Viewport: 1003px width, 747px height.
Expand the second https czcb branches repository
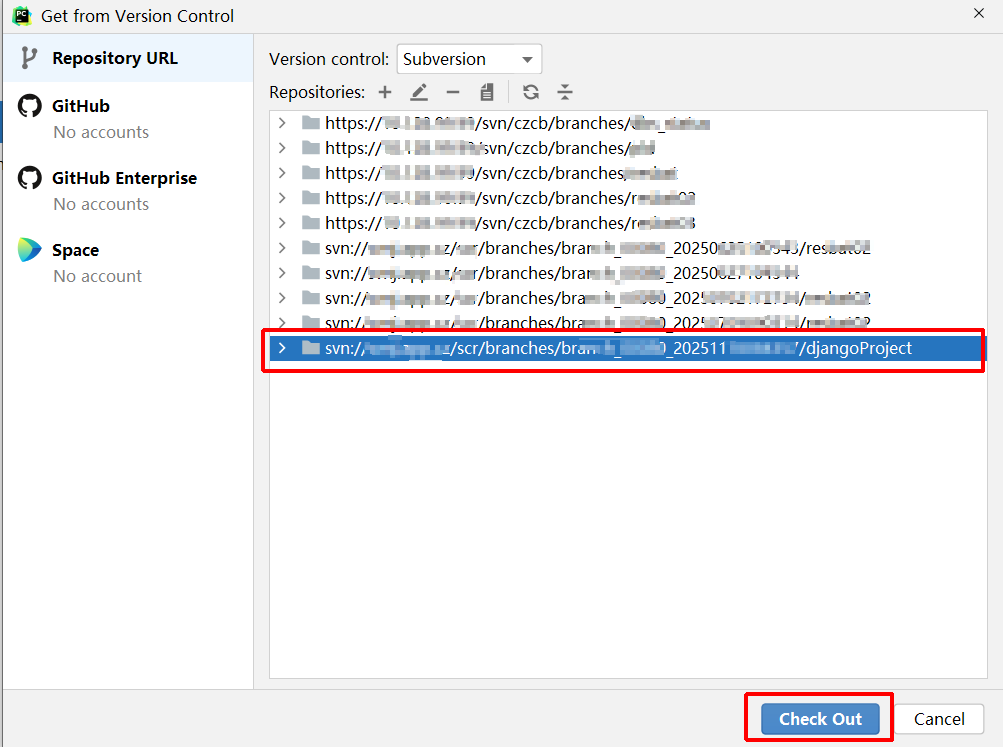point(282,148)
